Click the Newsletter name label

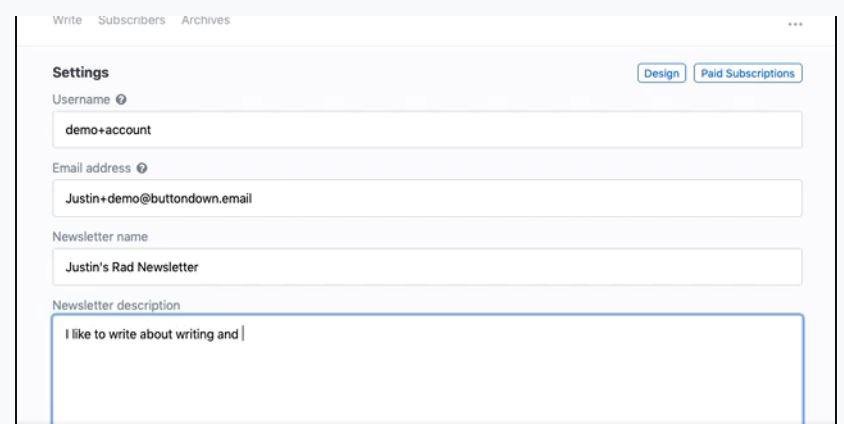(98, 236)
